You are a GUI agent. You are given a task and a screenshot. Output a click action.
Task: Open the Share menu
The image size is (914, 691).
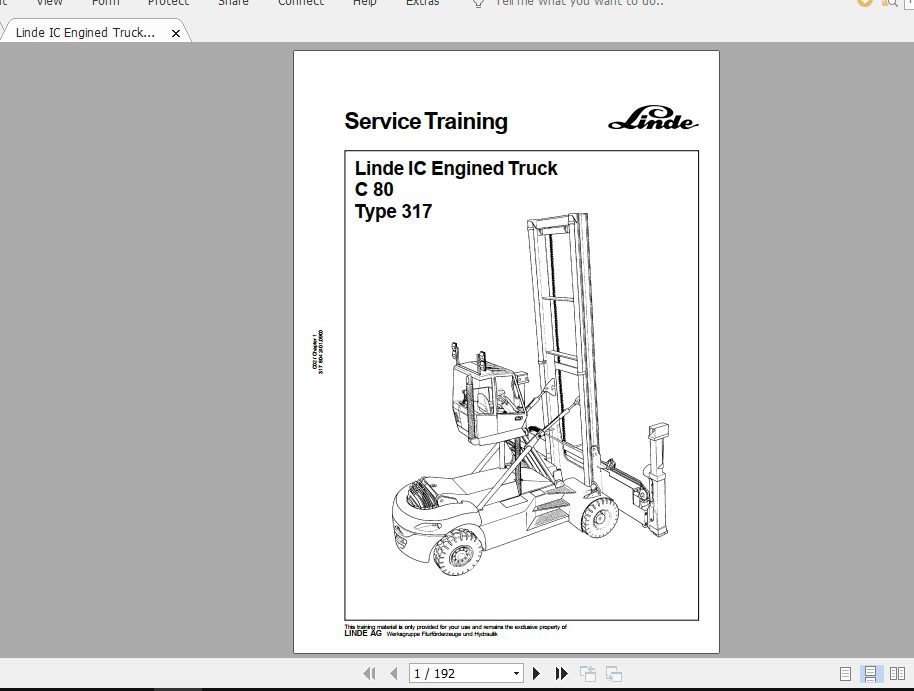click(233, 3)
